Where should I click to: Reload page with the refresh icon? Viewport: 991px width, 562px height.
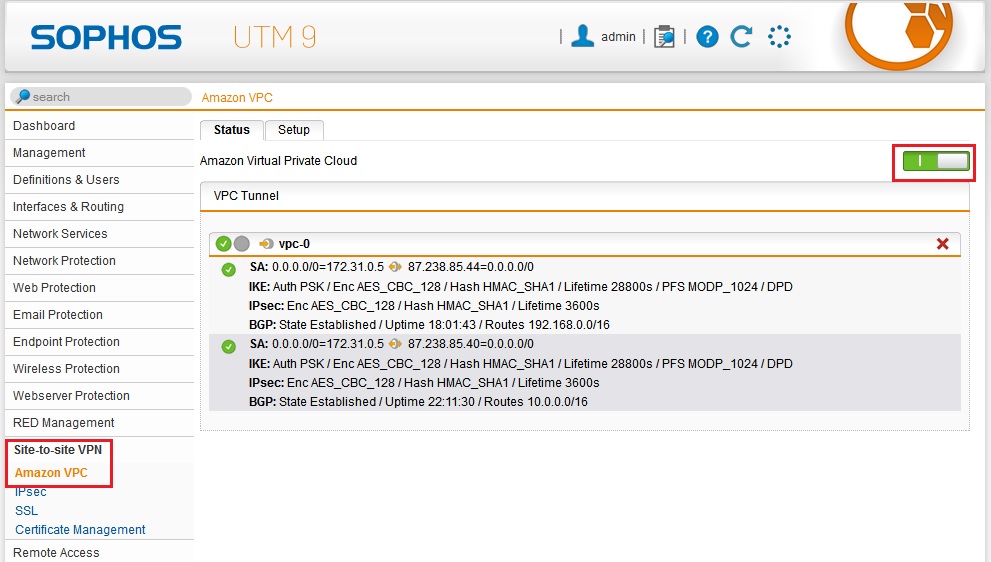click(x=741, y=37)
